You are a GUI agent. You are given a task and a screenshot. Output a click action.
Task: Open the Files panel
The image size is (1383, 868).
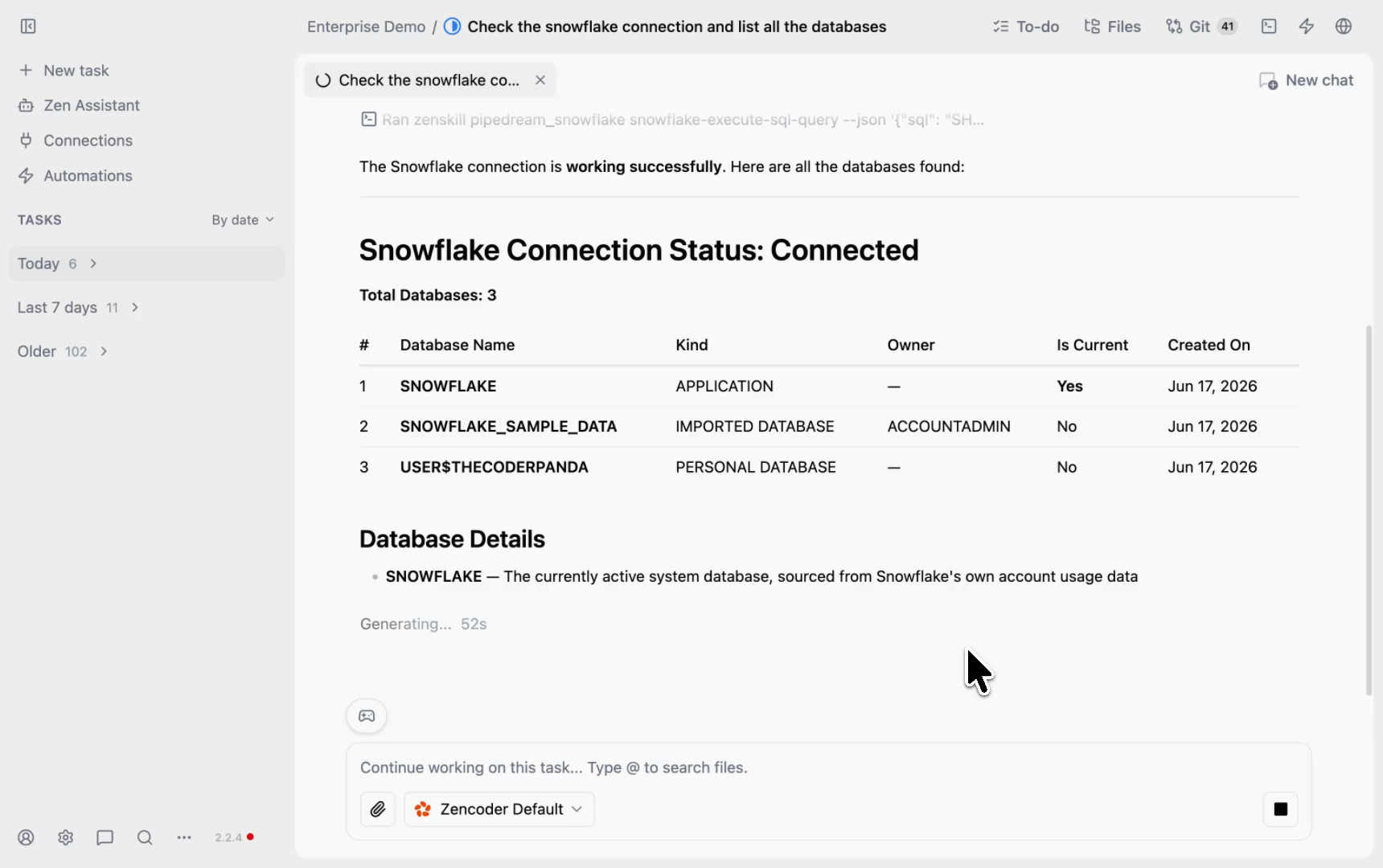(x=1113, y=27)
